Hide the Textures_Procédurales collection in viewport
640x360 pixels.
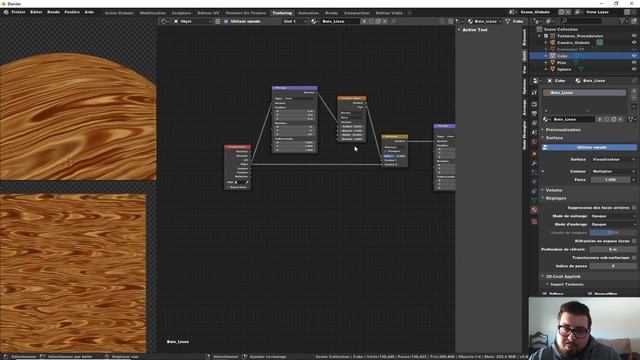point(634,36)
